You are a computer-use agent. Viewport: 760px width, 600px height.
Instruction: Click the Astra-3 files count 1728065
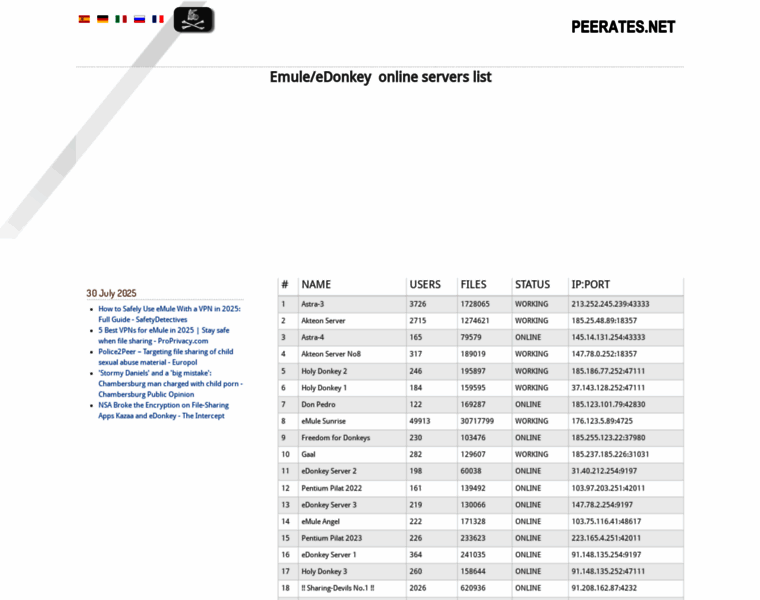coord(475,304)
